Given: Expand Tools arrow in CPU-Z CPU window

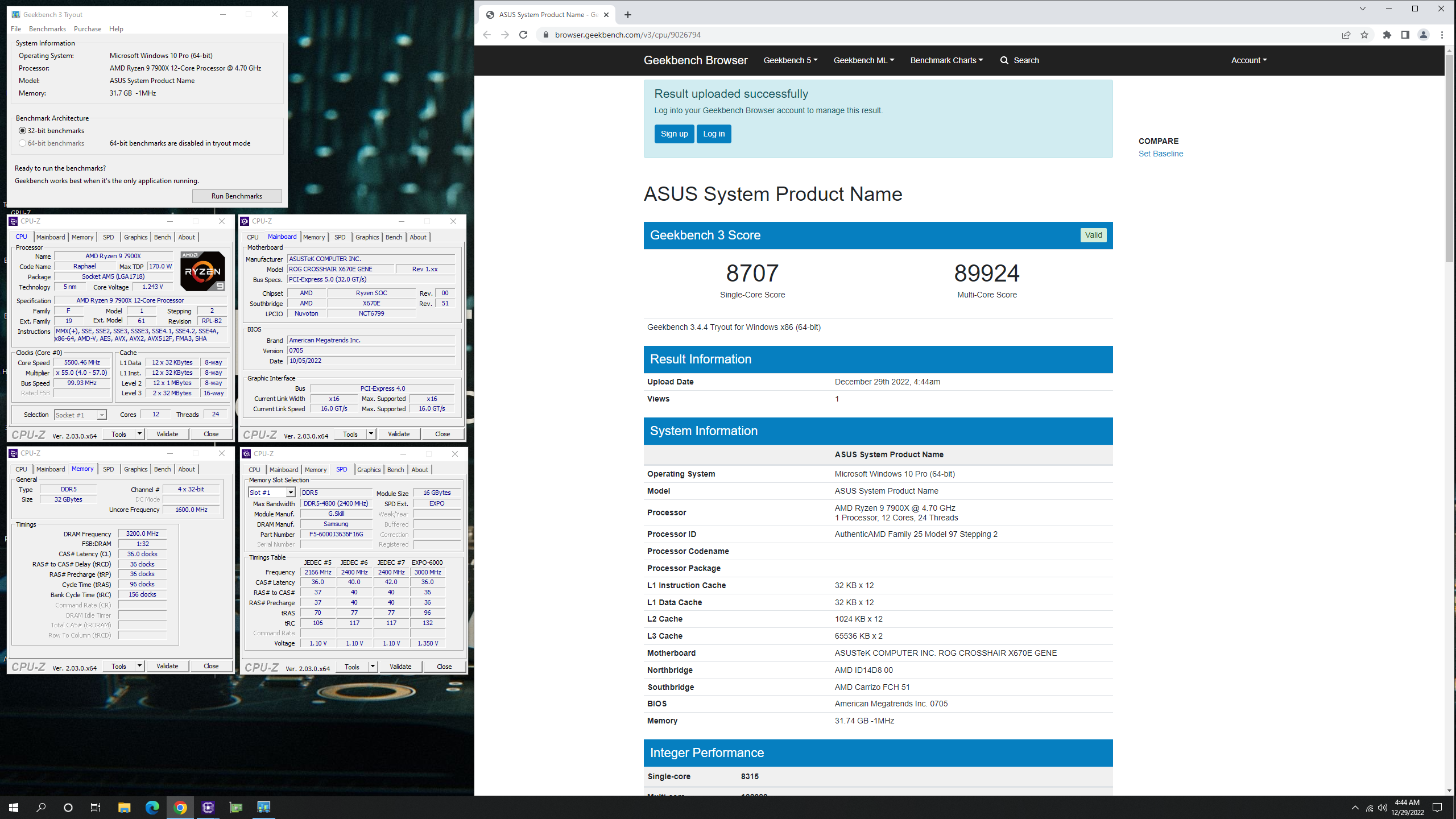Looking at the screenshot, I should pyautogui.click(x=139, y=434).
